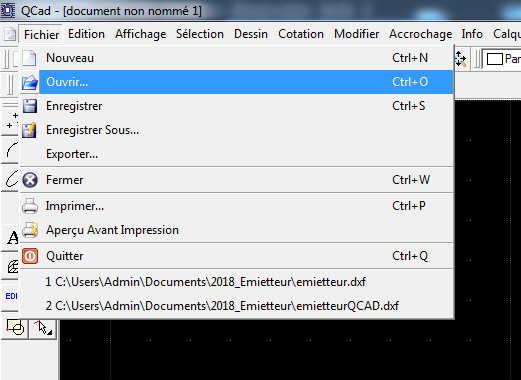Click the Fermer X circle icon
The height and width of the screenshot is (380, 521).
click(x=30, y=180)
